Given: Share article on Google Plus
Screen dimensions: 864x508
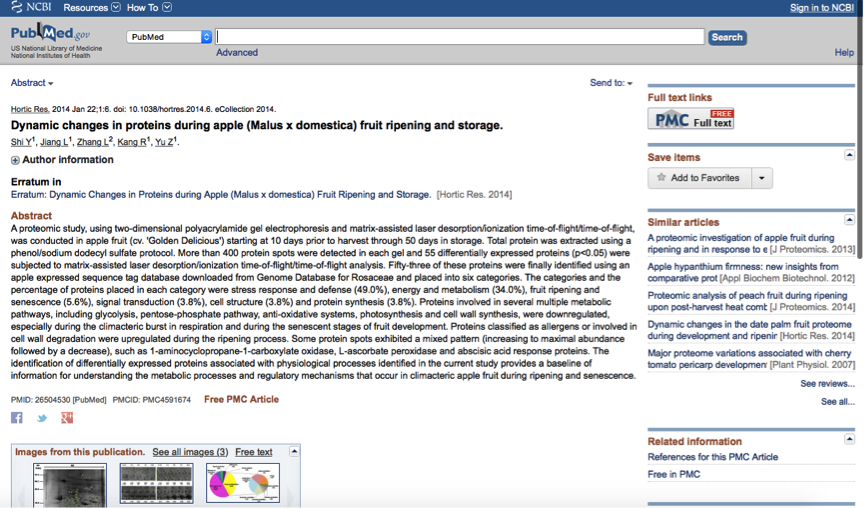Looking at the screenshot, I should [x=67, y=418].
